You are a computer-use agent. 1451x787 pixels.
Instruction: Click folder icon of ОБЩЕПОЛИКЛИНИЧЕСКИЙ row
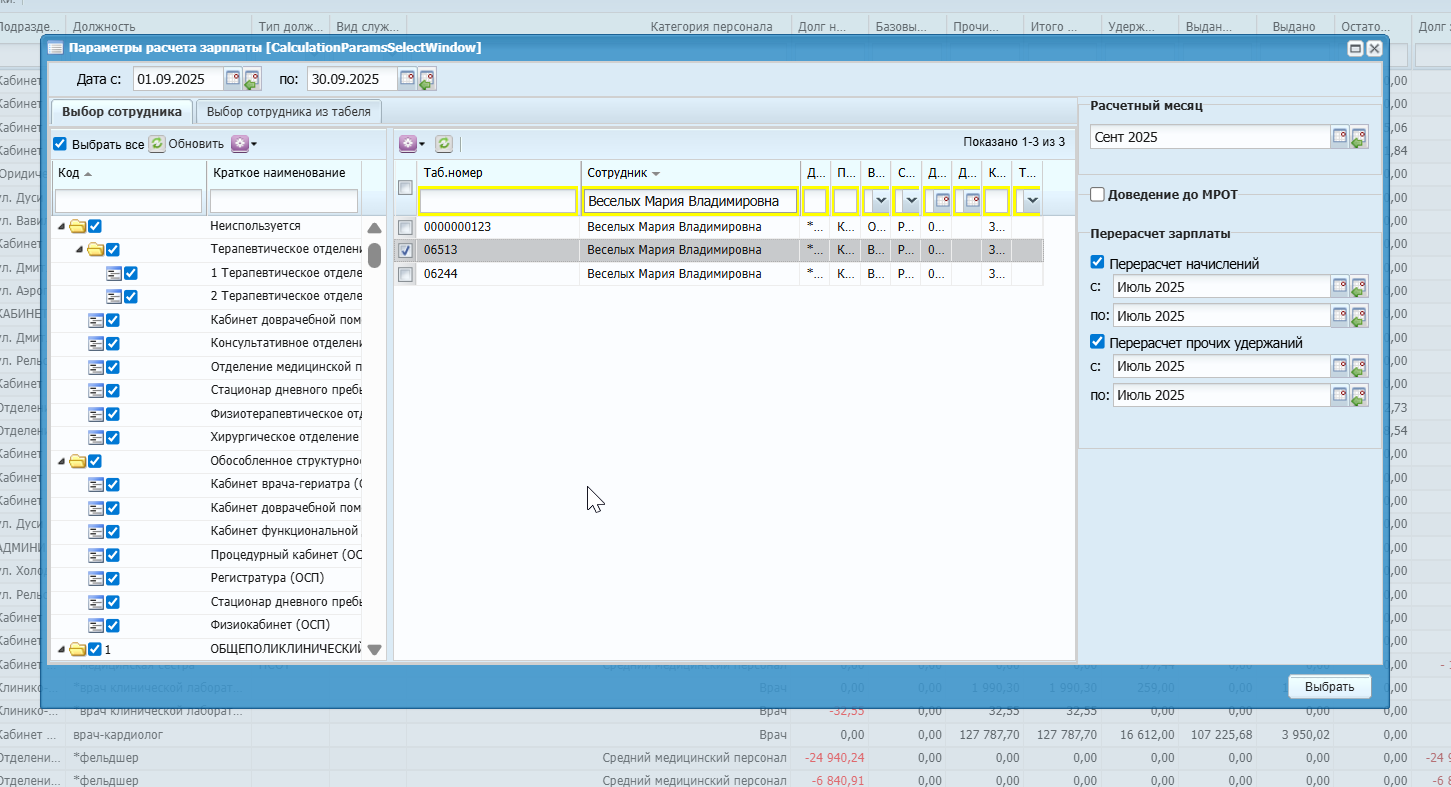pyautogui.click(x=77, y=649)
